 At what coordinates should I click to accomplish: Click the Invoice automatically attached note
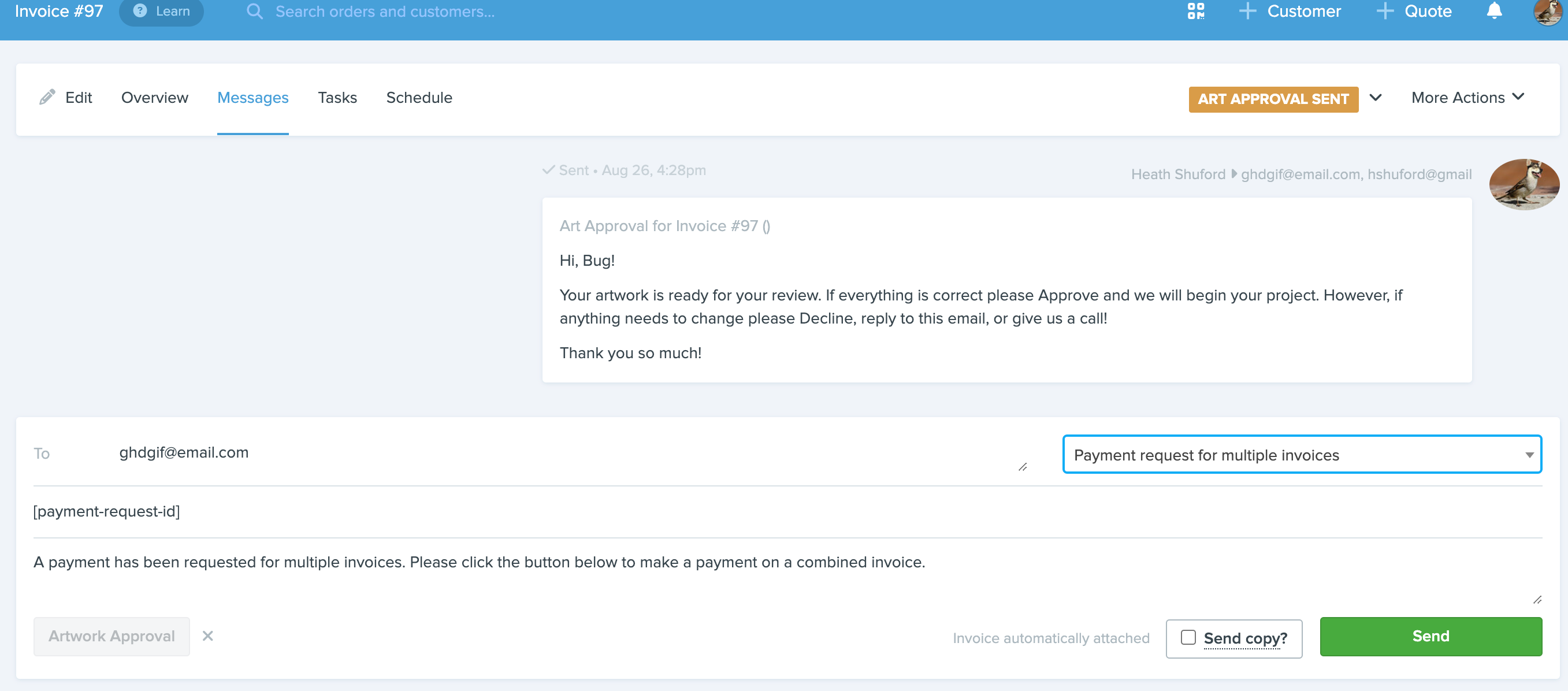coord(1050,638)
